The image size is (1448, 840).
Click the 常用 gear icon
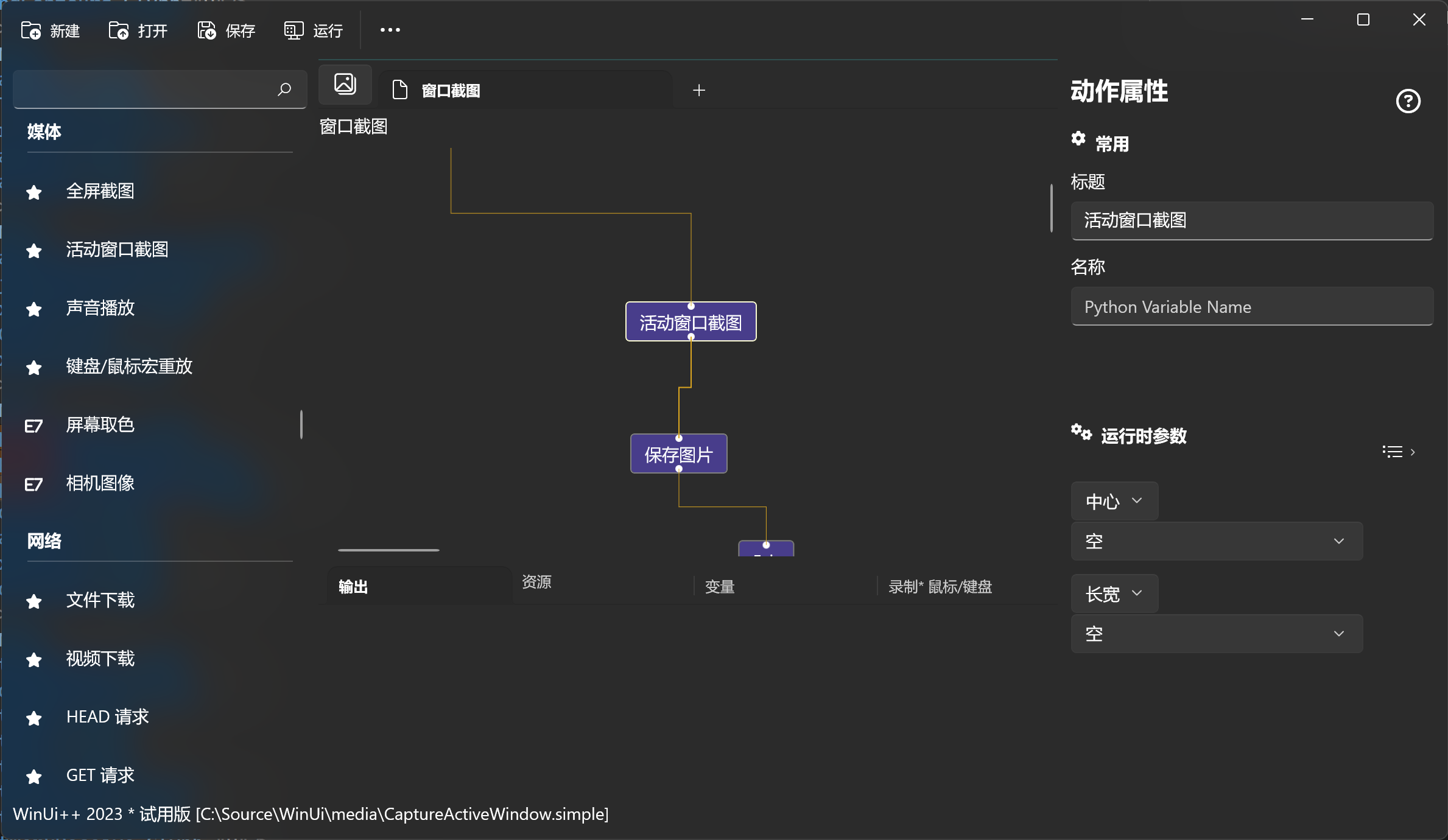click(x=1079, y=139)
